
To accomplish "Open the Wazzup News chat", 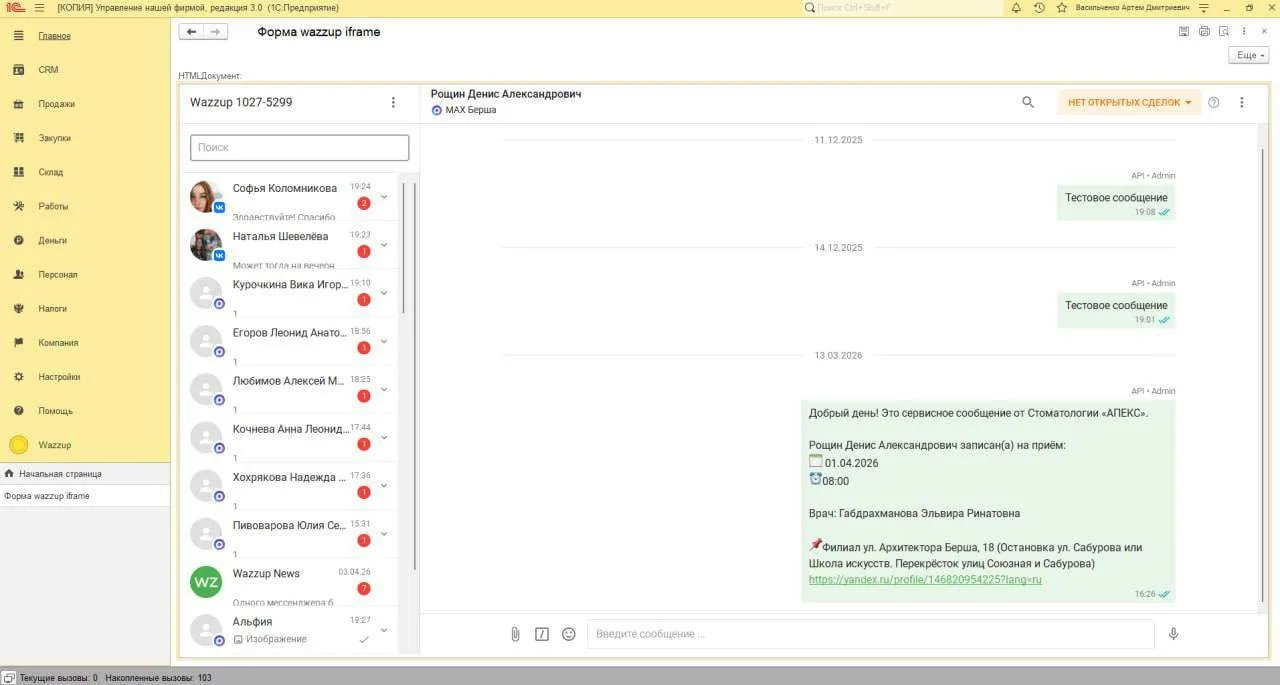I will (290, 582).
